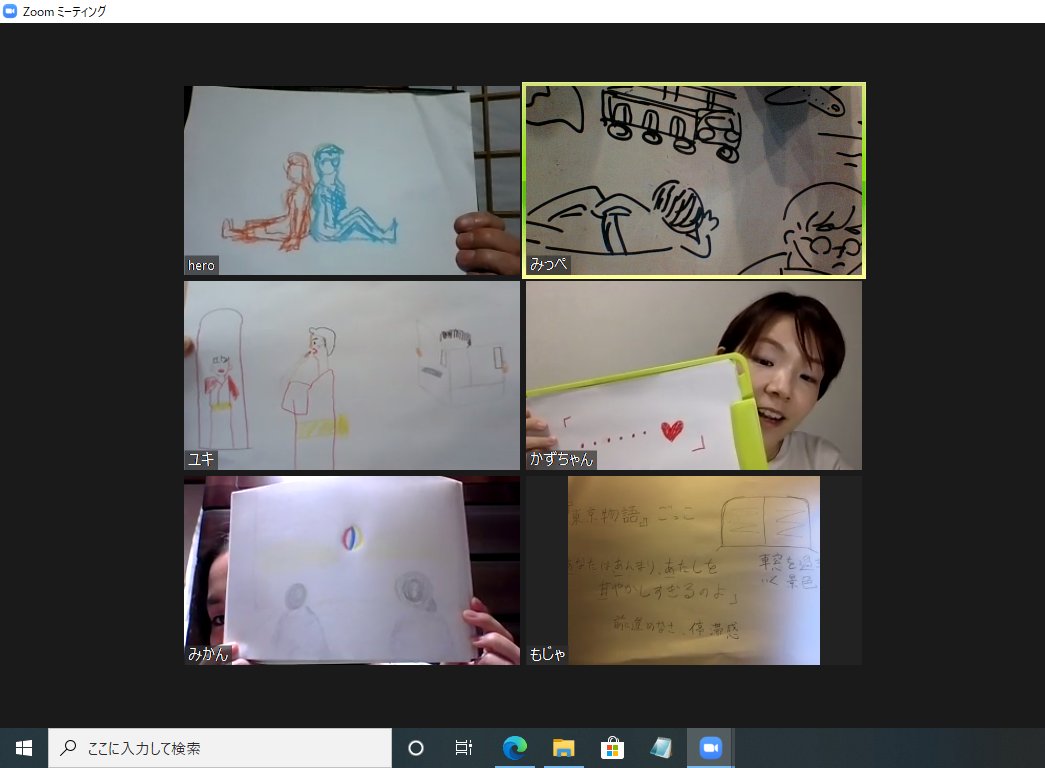
Task: Click the もじゃ participant name label
Action: 547,655
